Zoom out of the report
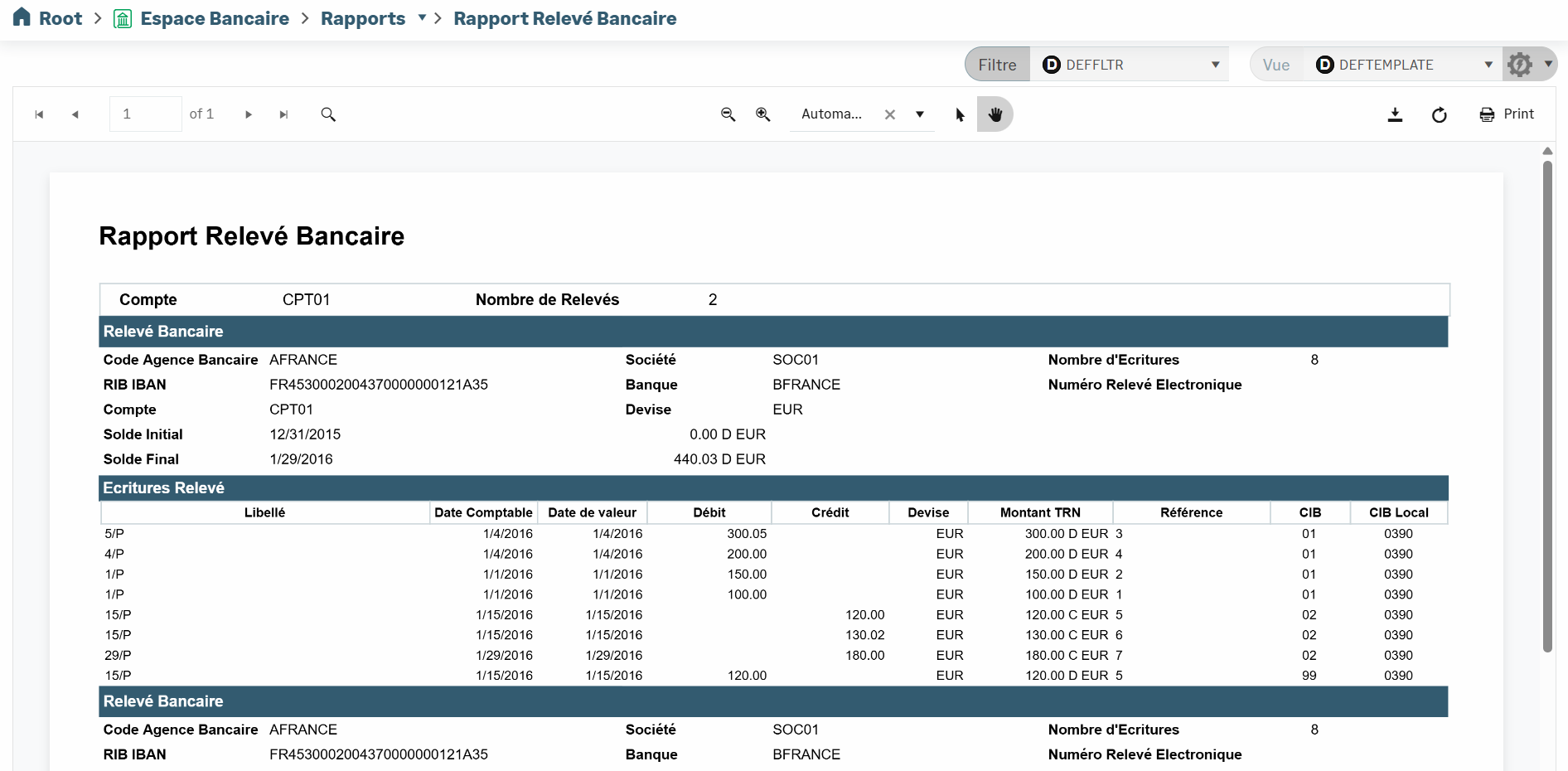The image size is (1568, 771). (728, 114)
